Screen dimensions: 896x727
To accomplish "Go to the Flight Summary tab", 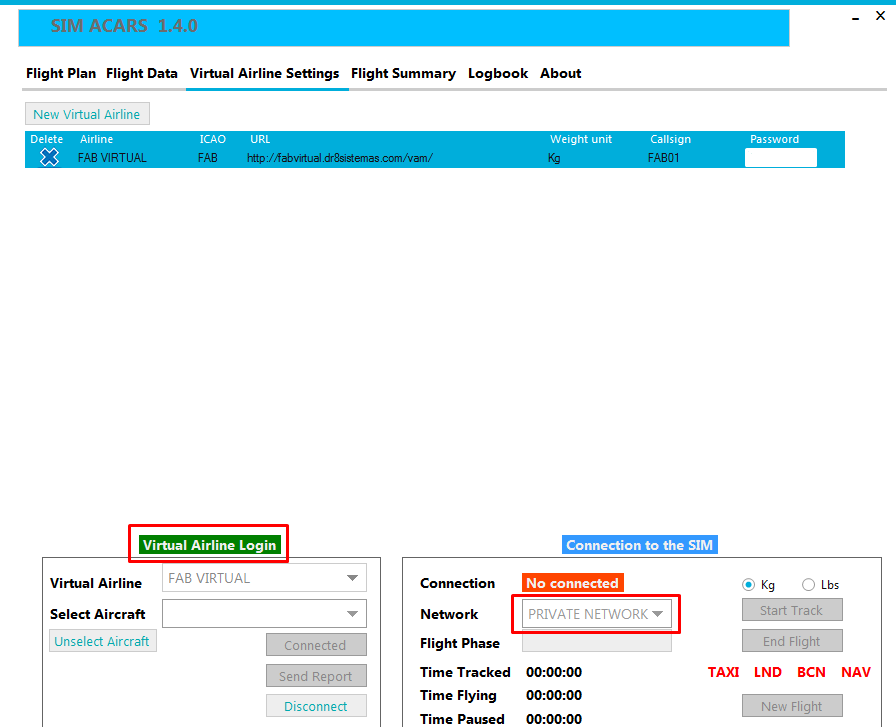I will [403, 73].
